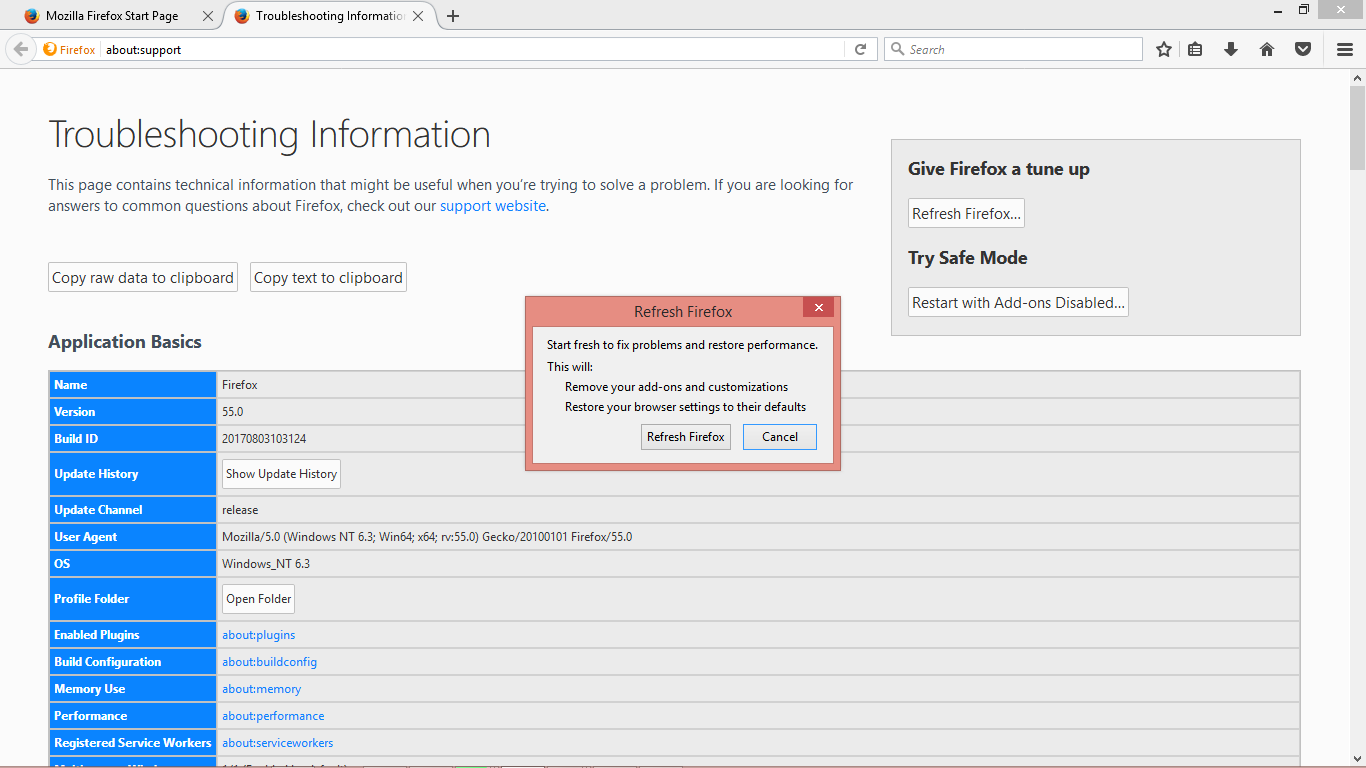Confirm with the dialog's Refresh Firefox button
The height and width of the screenshot is (768, 1366).
(686, 437)
